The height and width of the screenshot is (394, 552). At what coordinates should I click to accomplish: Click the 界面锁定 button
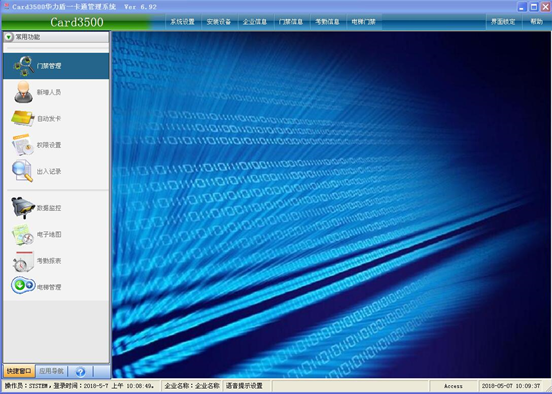point(503,22)
